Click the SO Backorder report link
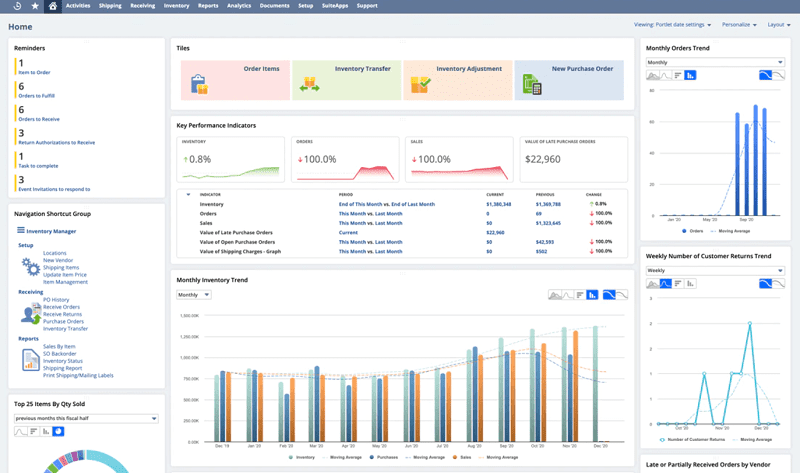 59,354
